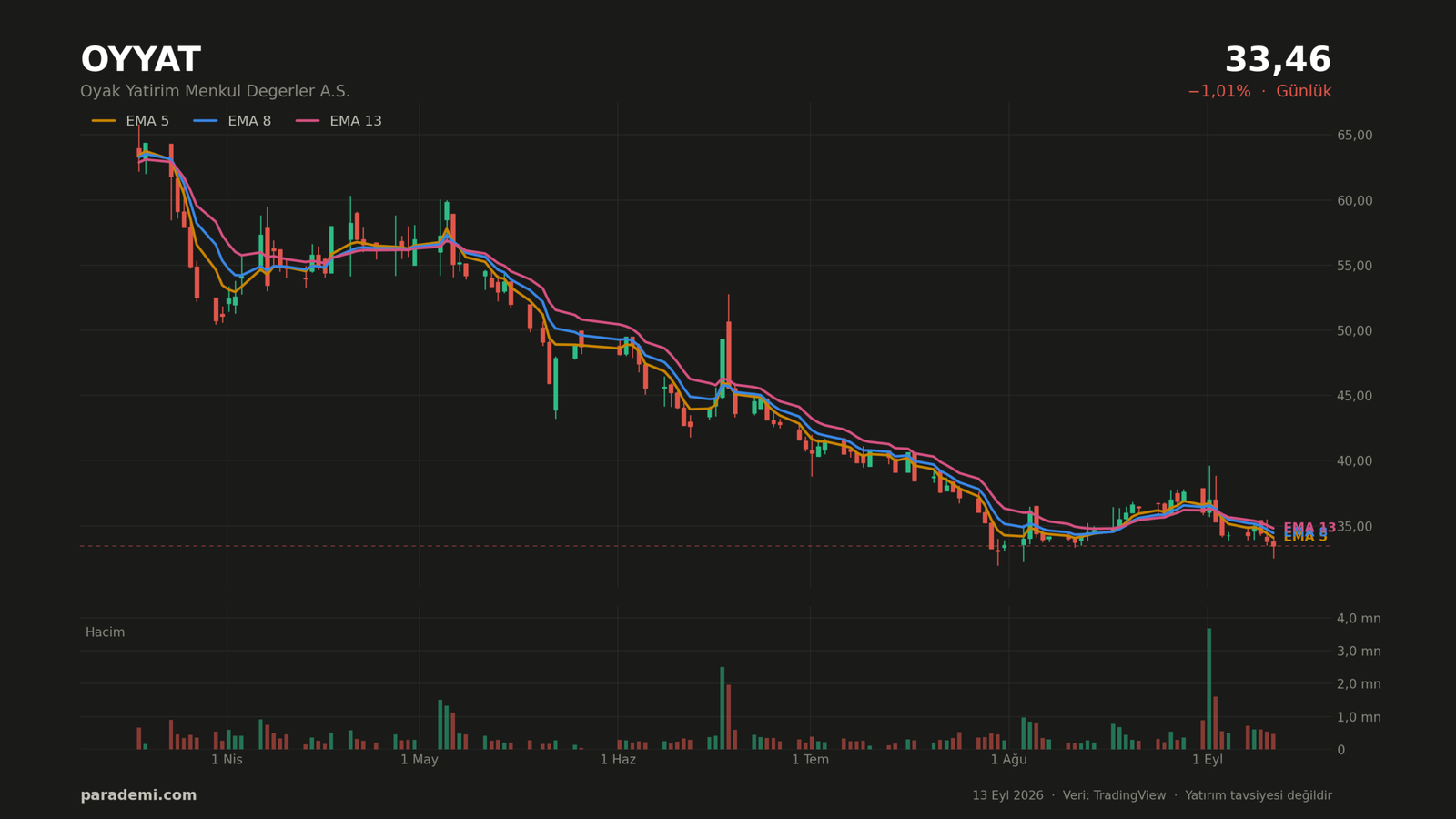Click the 45,00 price axis label

click(x=1354, y=396)
